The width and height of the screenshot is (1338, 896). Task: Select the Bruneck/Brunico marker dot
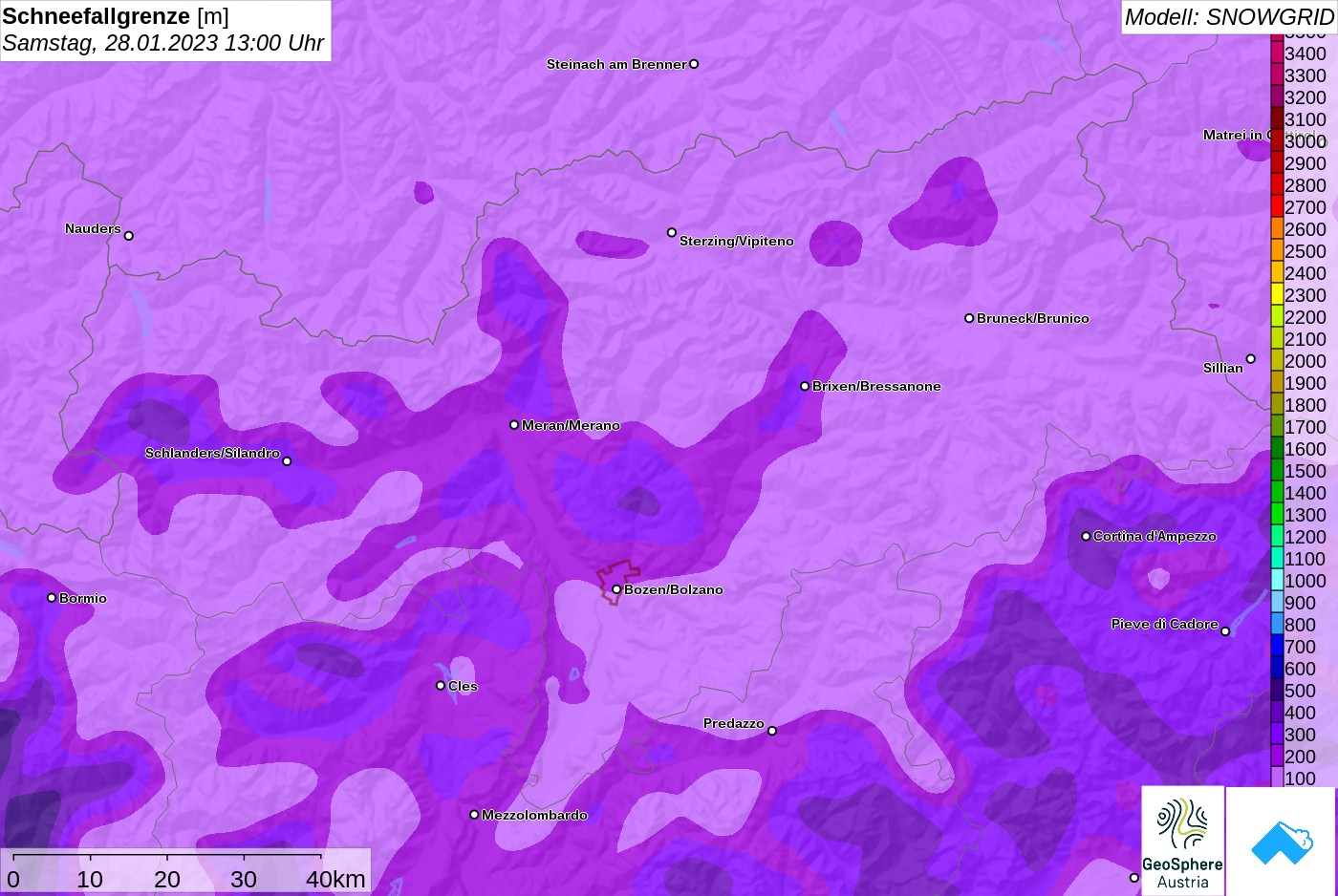(969, 318)
